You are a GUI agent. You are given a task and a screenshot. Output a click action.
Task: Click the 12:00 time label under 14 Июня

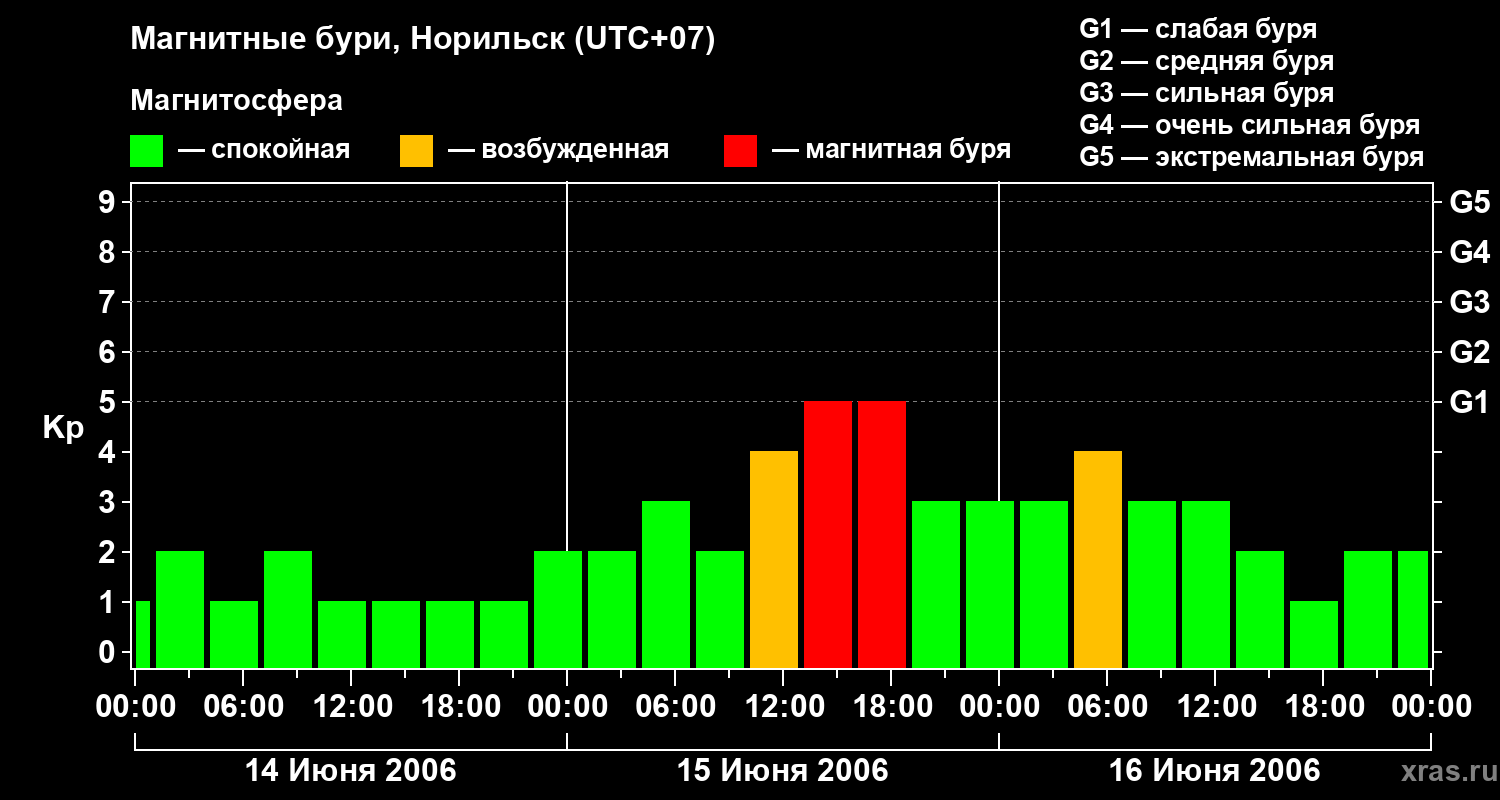point(351,707)
